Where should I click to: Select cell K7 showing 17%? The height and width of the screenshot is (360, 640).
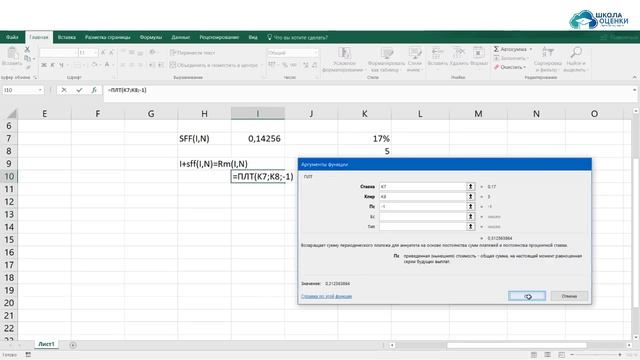(x=364, y=138)
